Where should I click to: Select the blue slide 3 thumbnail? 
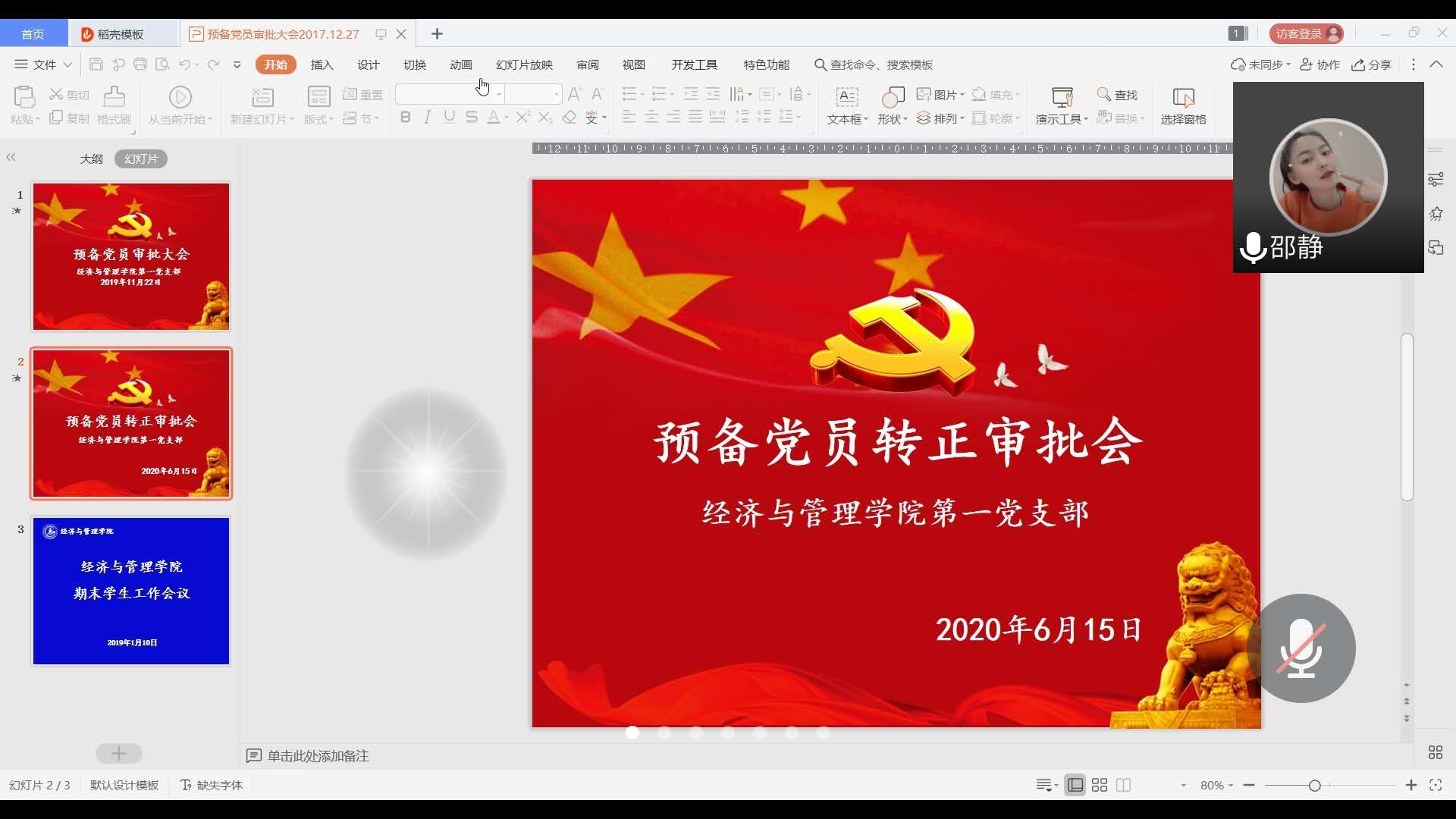(131, 591)
